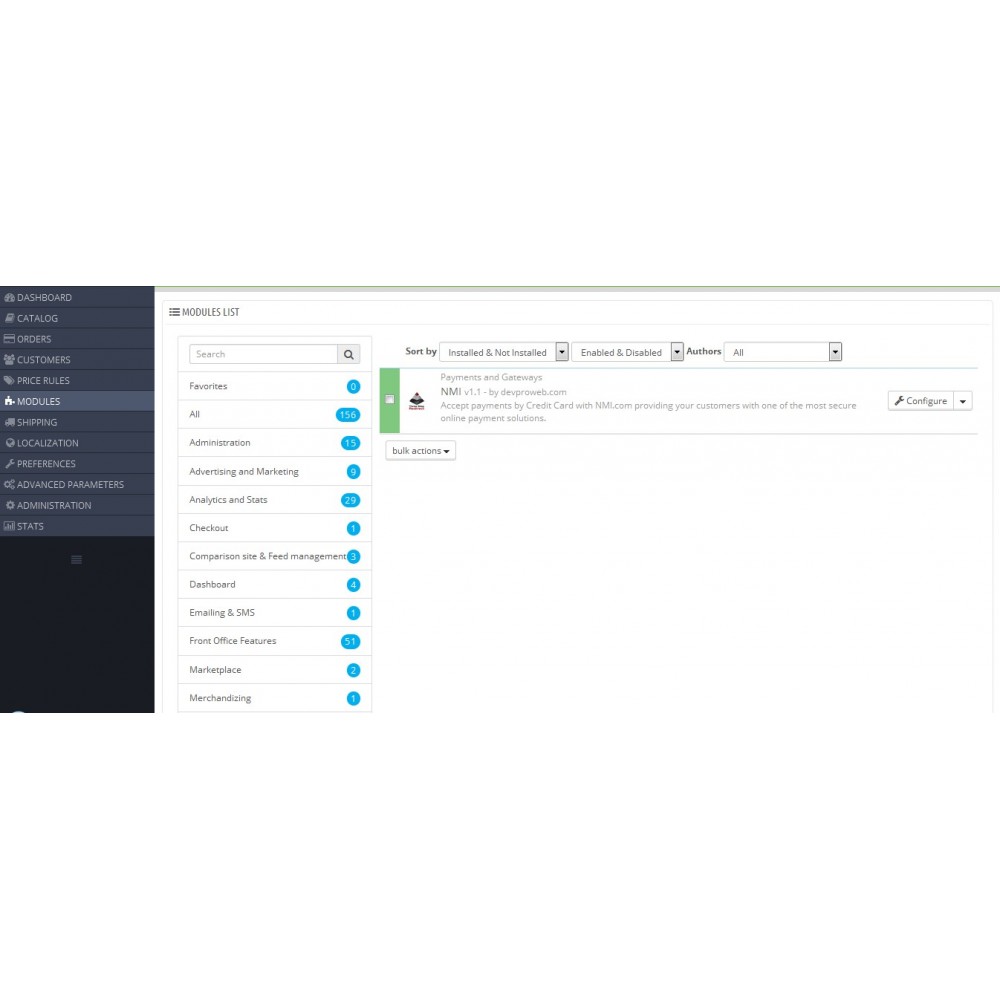Select the Administration module category
Viewport: 1000px width, 1000px height.
(x=275, y=443)
